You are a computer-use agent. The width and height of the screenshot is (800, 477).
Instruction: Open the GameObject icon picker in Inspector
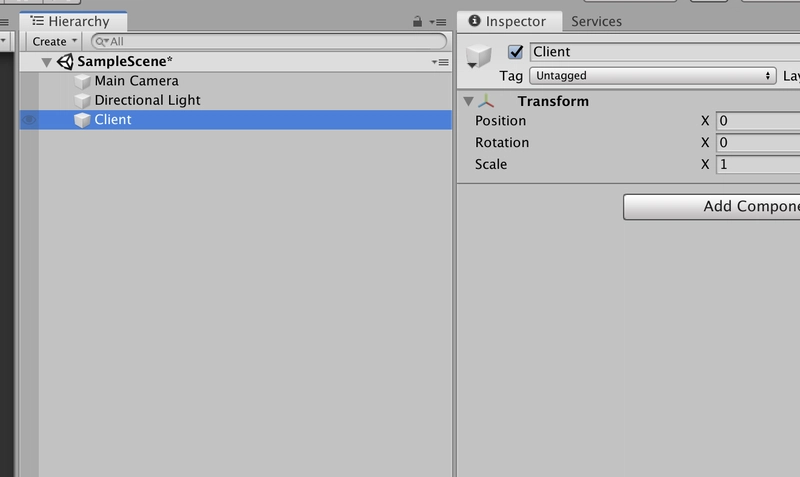pos(478,56)
